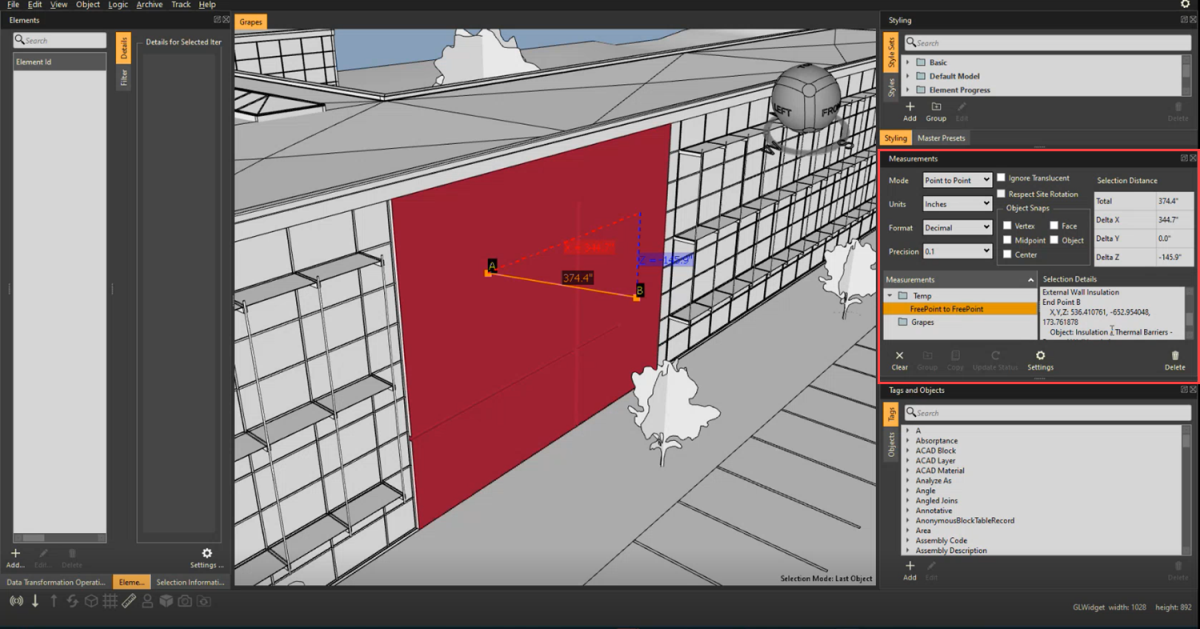Switch to the Styles vertical tab
Screen dimensions: 1200x629
pyautogui.click(x=891, y=88)
